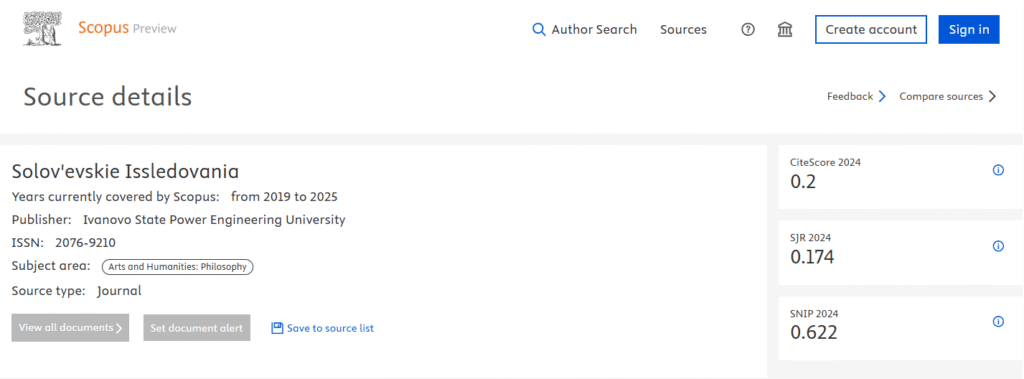This screenshot has height=379, width=1024.
Task: Click the Author Search magnifier icon
Action: (x=539, y=29)
